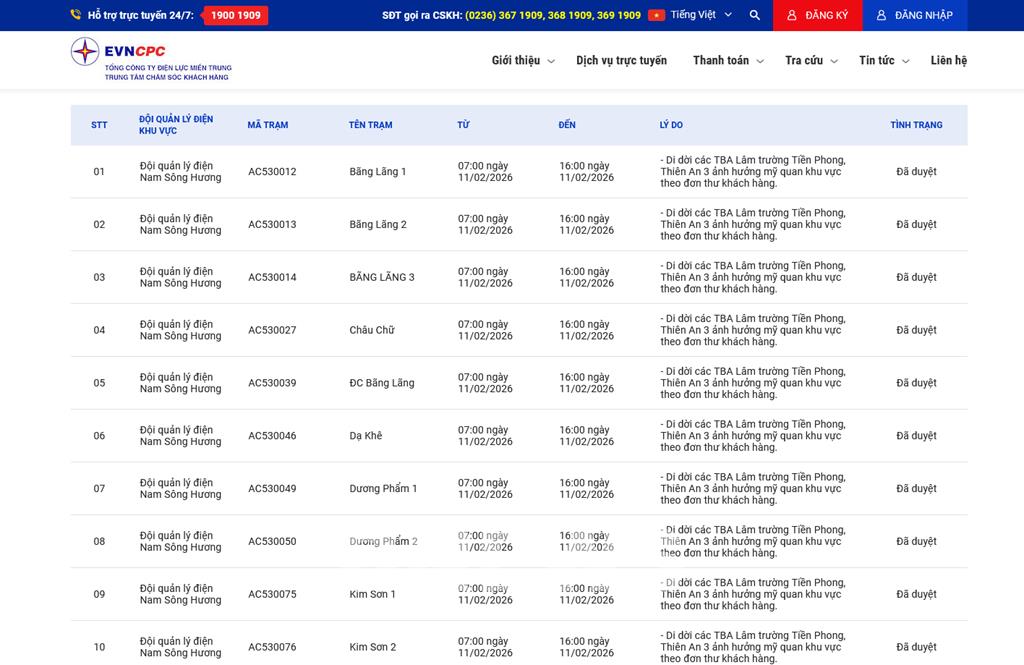
Task: Expand the Giới thiệu menu
Action: (x=522, y=61)
